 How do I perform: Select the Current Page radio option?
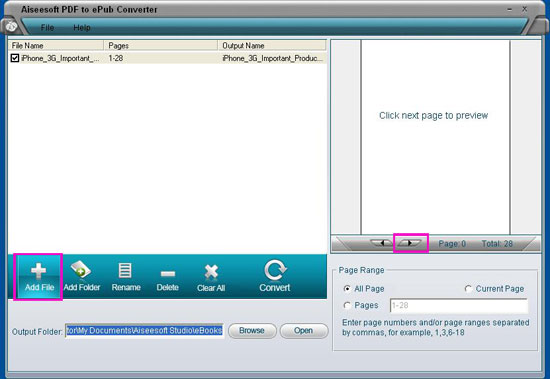(468, 289)
